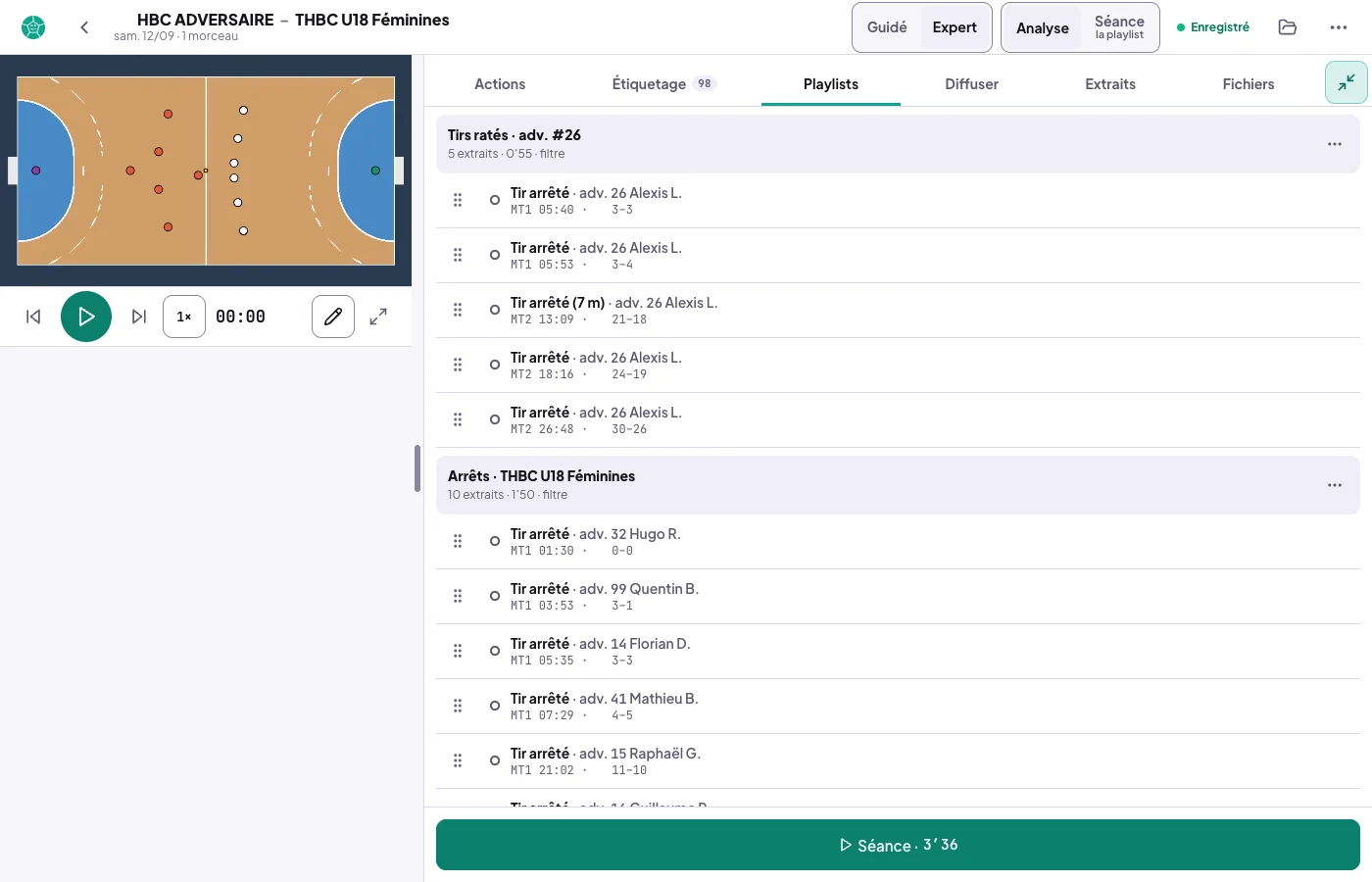Open options for Arrêts THBC U18 playlist
Screen dimensions: 1372x882
coord(1335,485)
